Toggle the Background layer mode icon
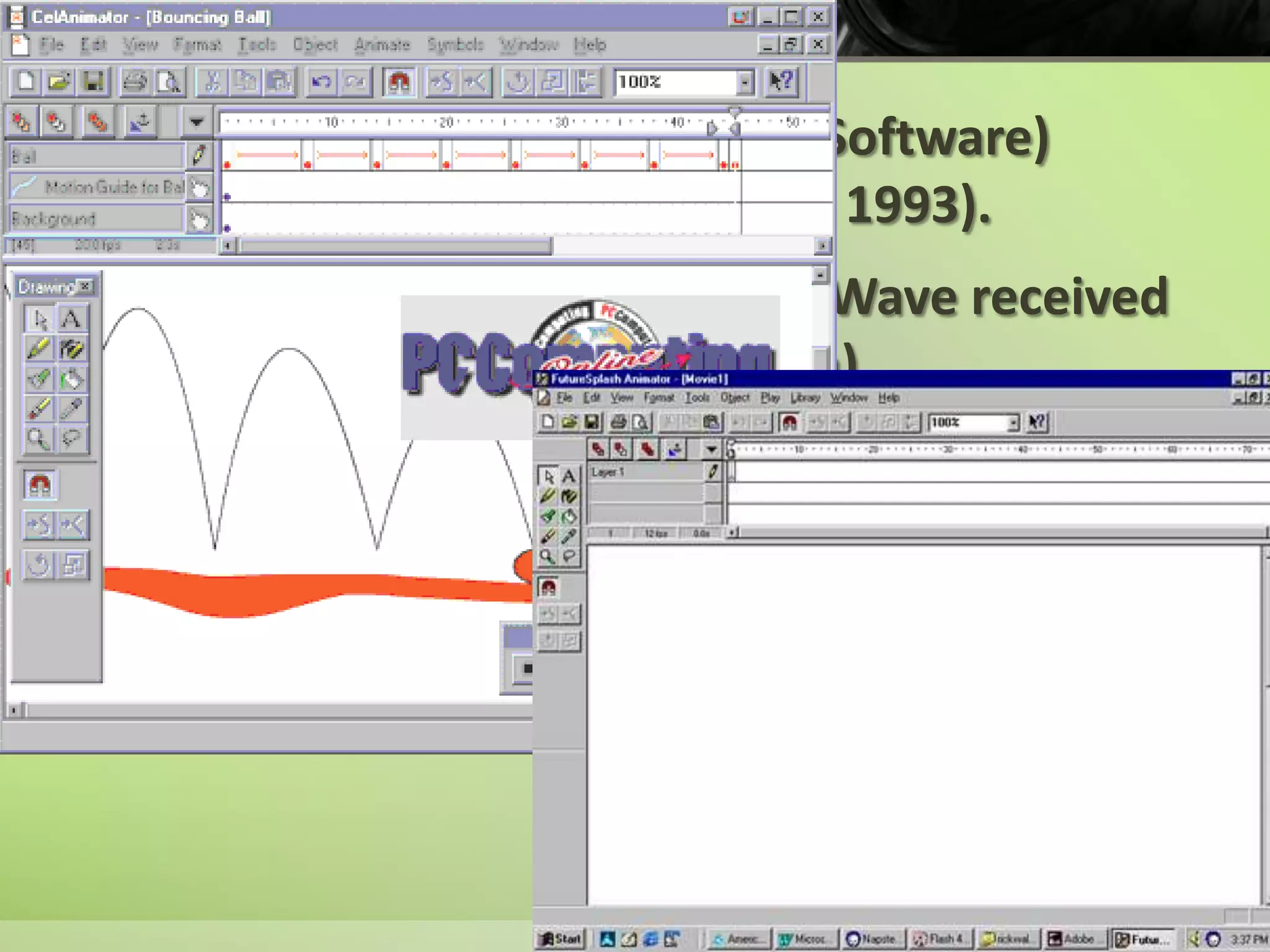This screenshot has width=1270, height=952. pos(198,219)
